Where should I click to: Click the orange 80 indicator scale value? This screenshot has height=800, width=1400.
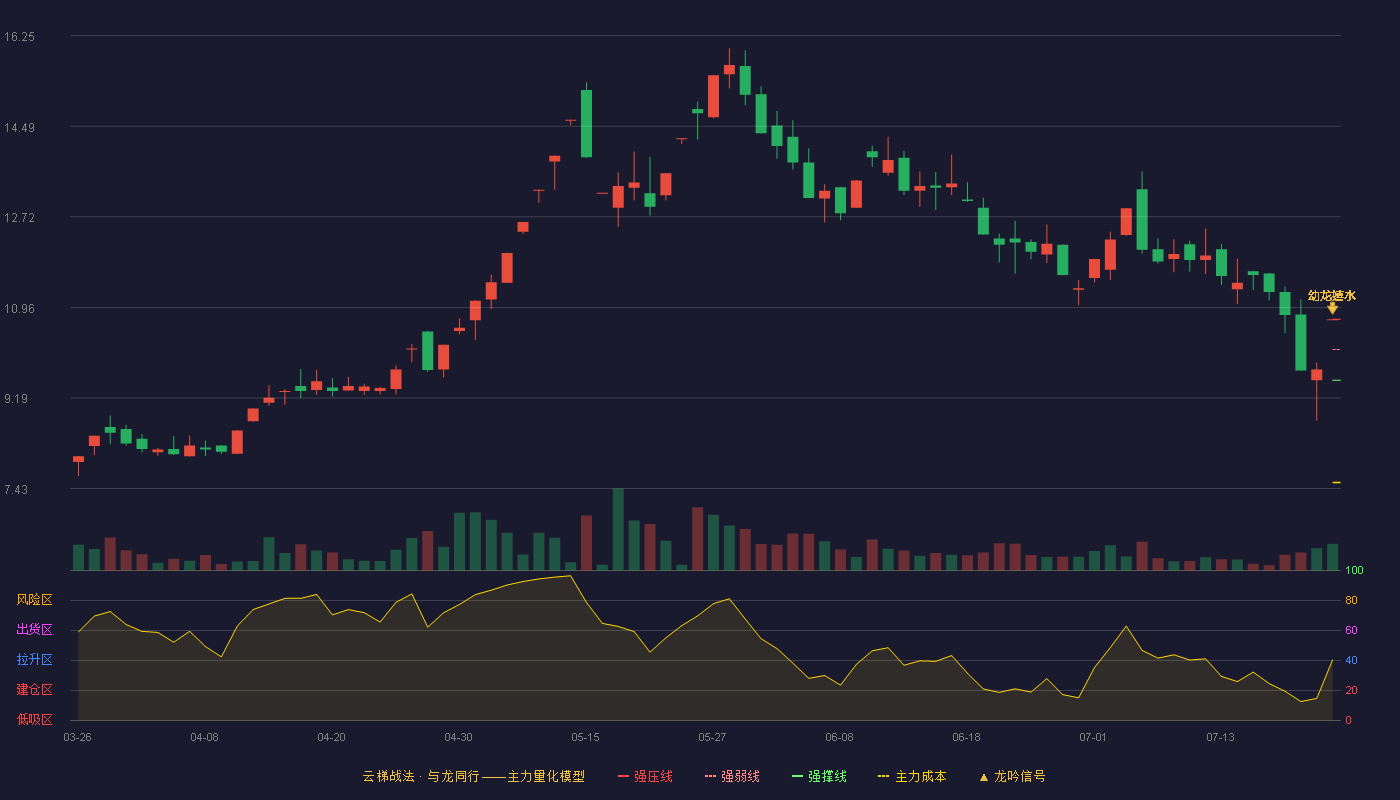coord(1351,600)
